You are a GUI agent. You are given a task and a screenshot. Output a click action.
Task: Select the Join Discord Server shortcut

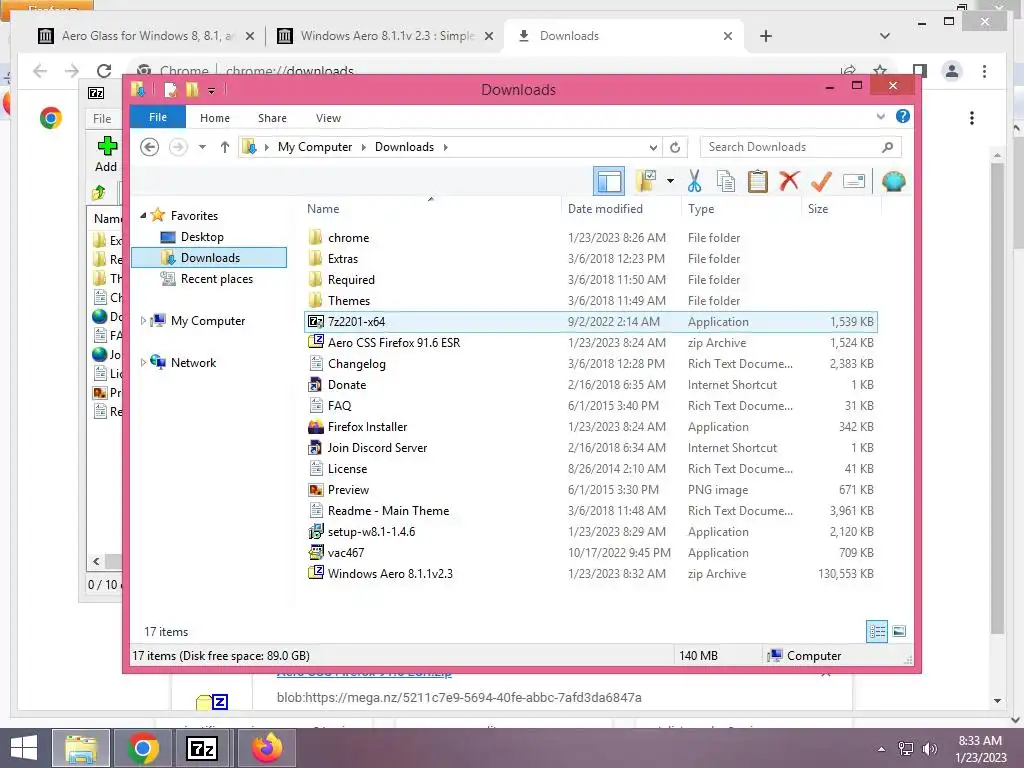(x=590, y=447)
